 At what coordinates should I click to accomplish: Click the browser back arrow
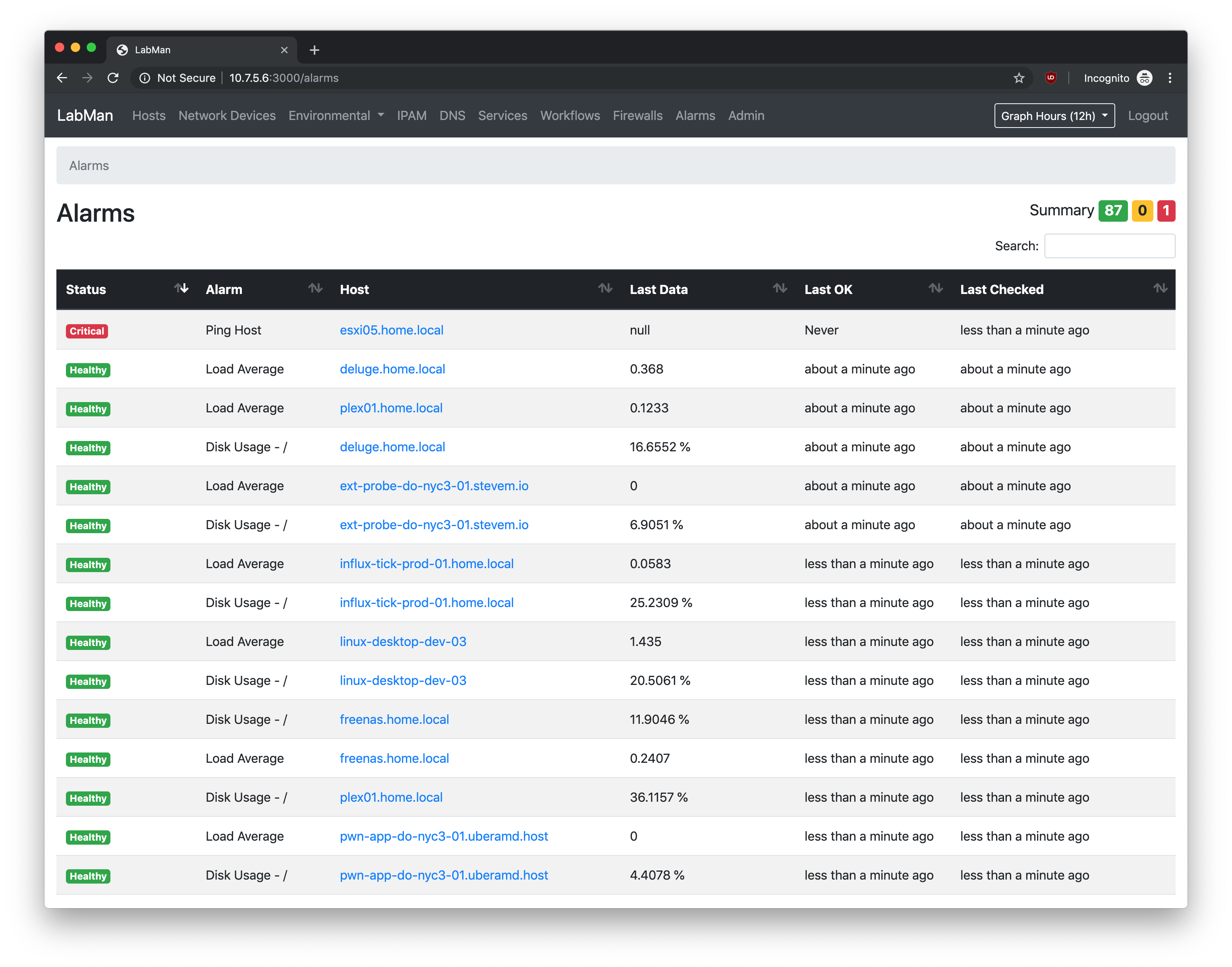point(62,78)
